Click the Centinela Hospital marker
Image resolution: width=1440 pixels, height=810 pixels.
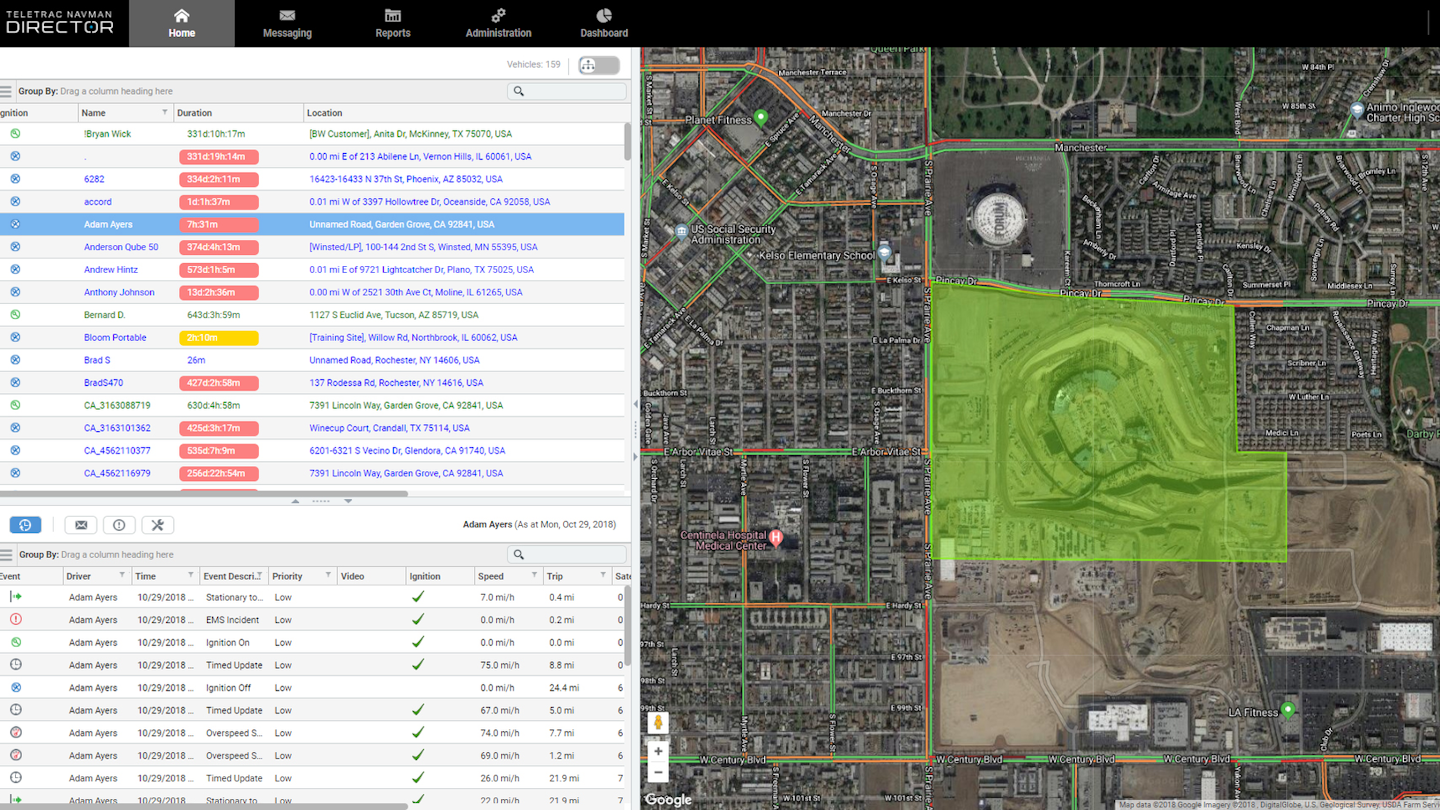pos(776,539)
